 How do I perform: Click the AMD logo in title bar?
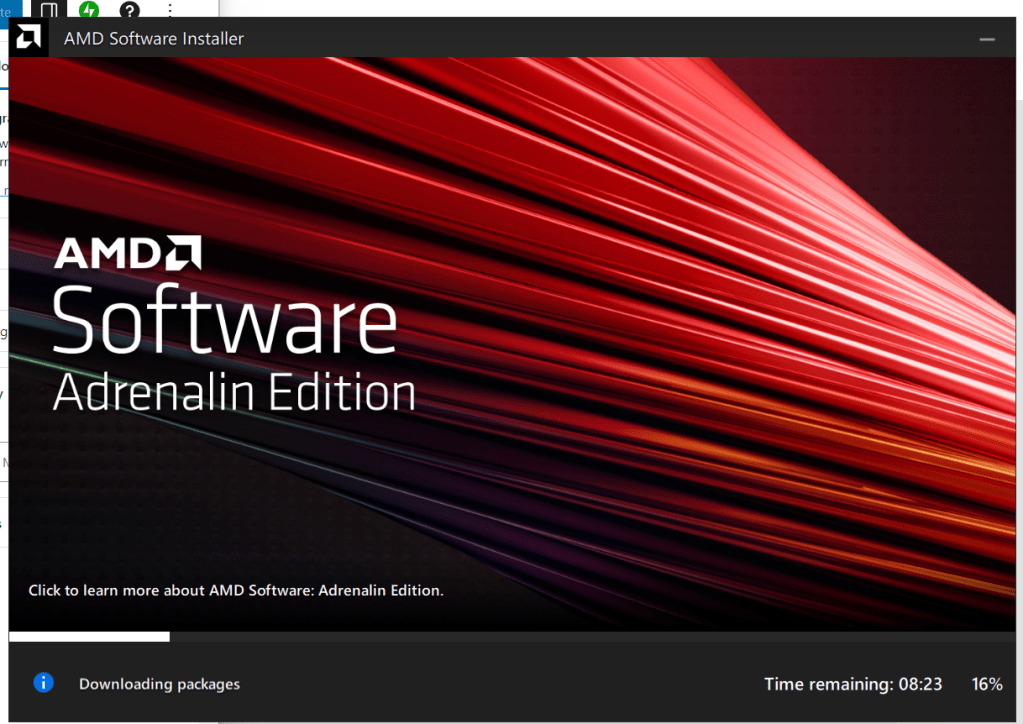tap(28, 37)
